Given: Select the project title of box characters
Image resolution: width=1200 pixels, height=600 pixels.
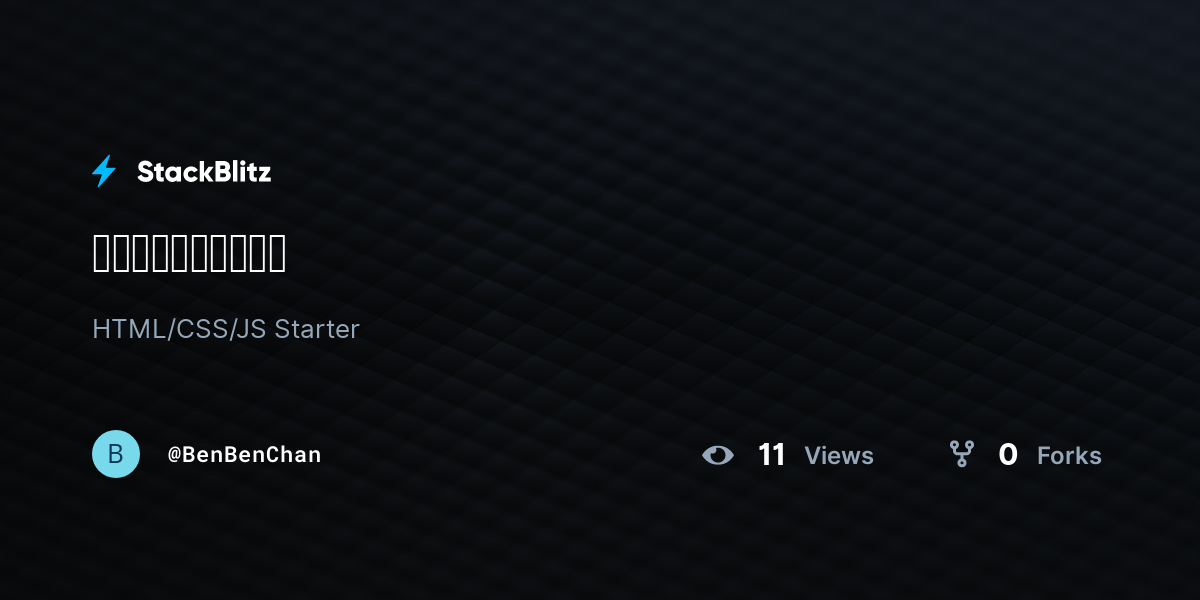Looking at the screenshot, I should tap(189, 253).
